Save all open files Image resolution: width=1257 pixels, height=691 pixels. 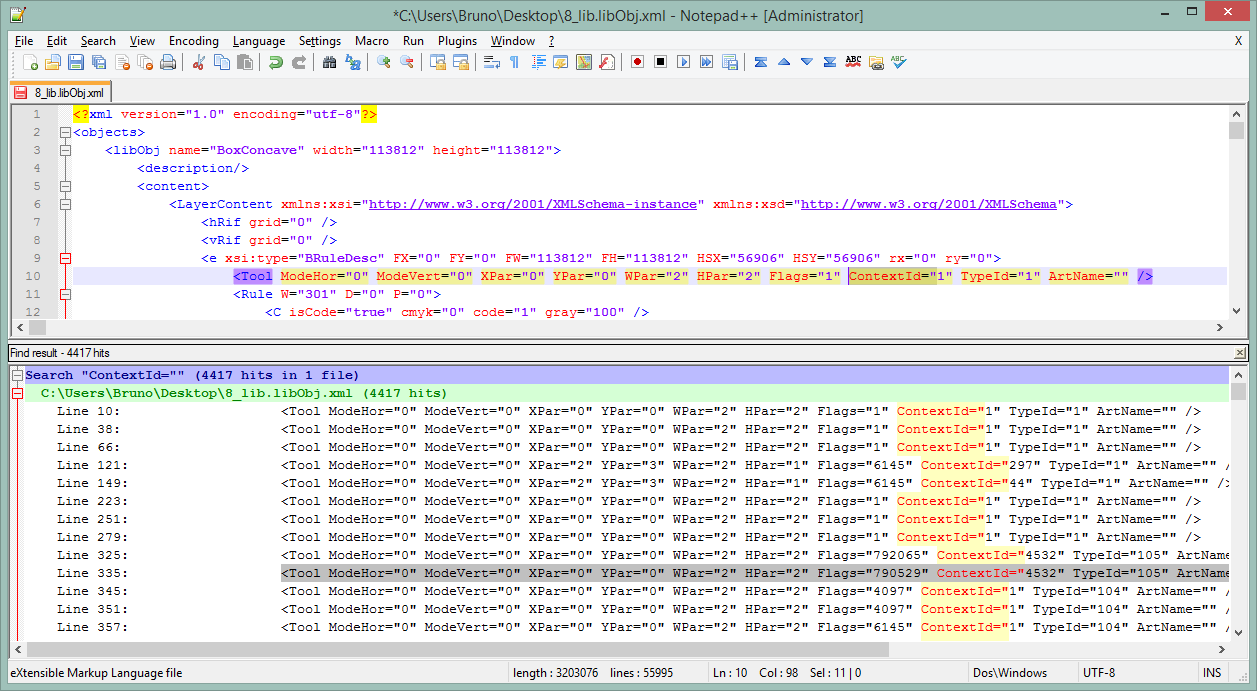[x=98, y=62]
